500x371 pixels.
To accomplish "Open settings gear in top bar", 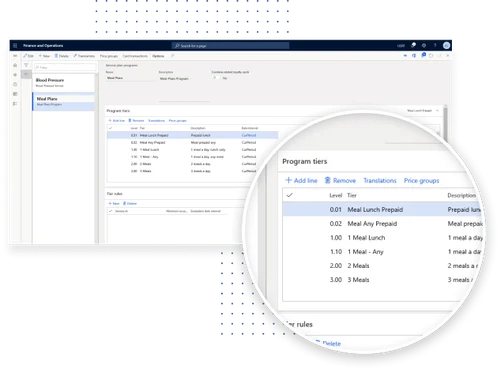I will (x=424, y=45).
